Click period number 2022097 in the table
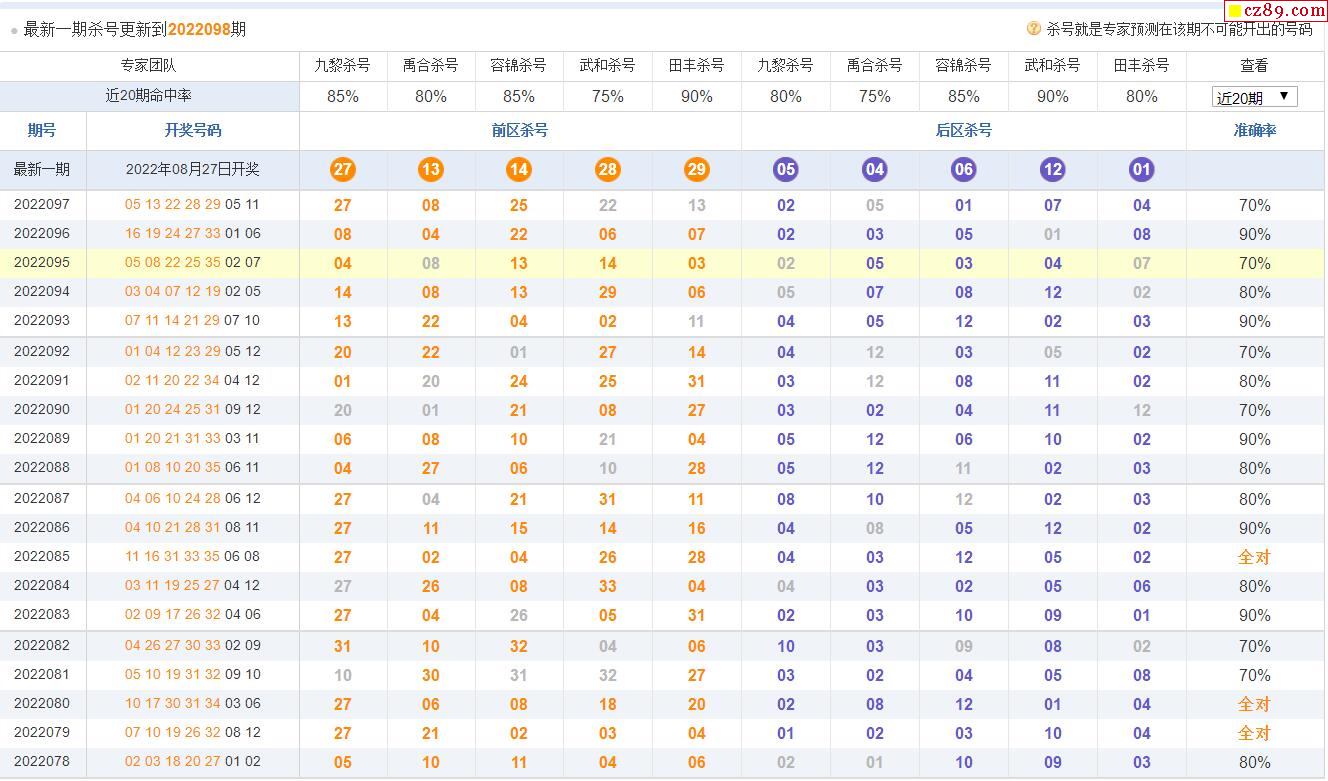The height and width of the screenshot is (781, 1328). (42, 205)
